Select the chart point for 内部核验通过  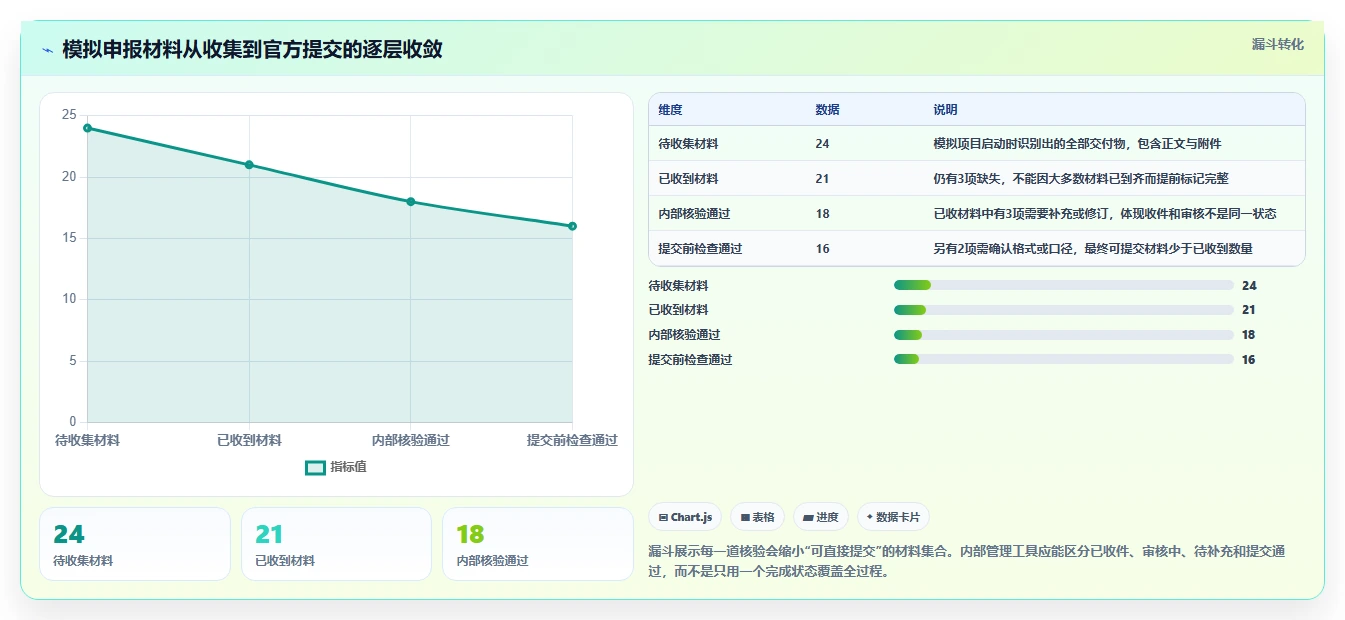tap(411, 202)
